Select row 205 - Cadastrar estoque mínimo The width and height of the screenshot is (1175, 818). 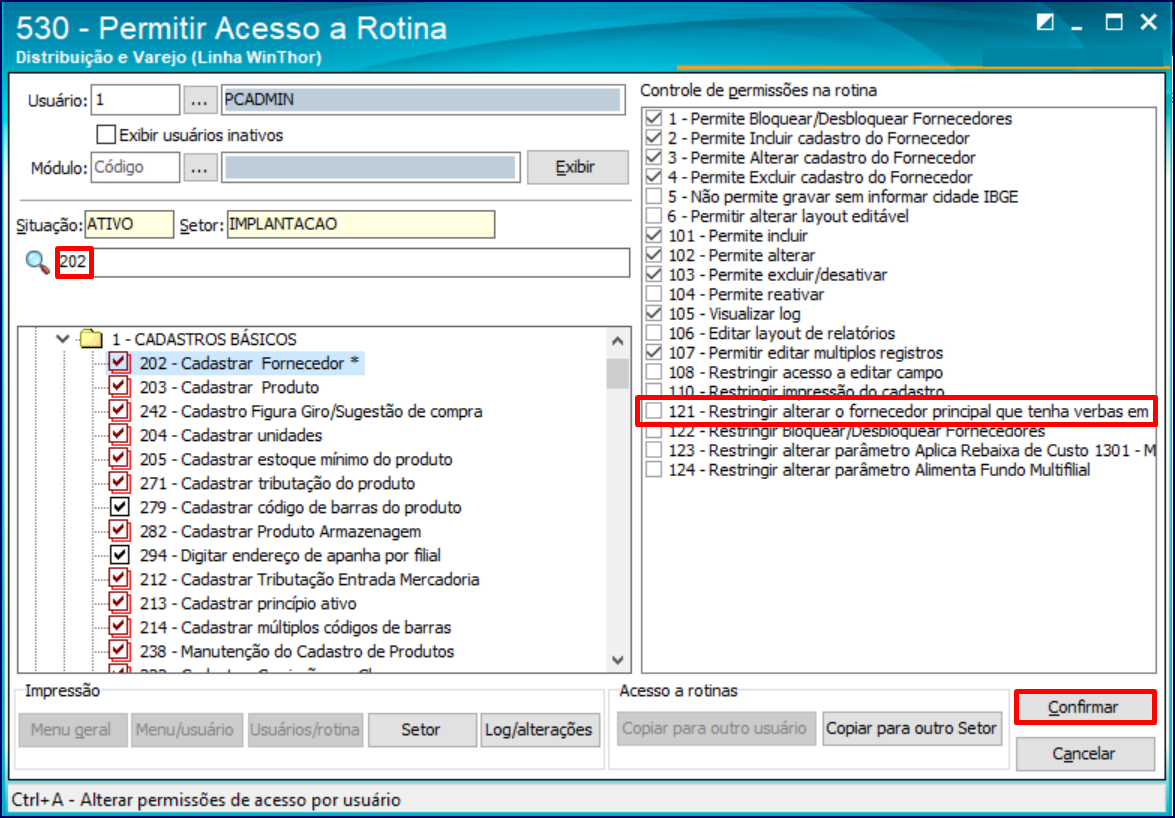295,459
